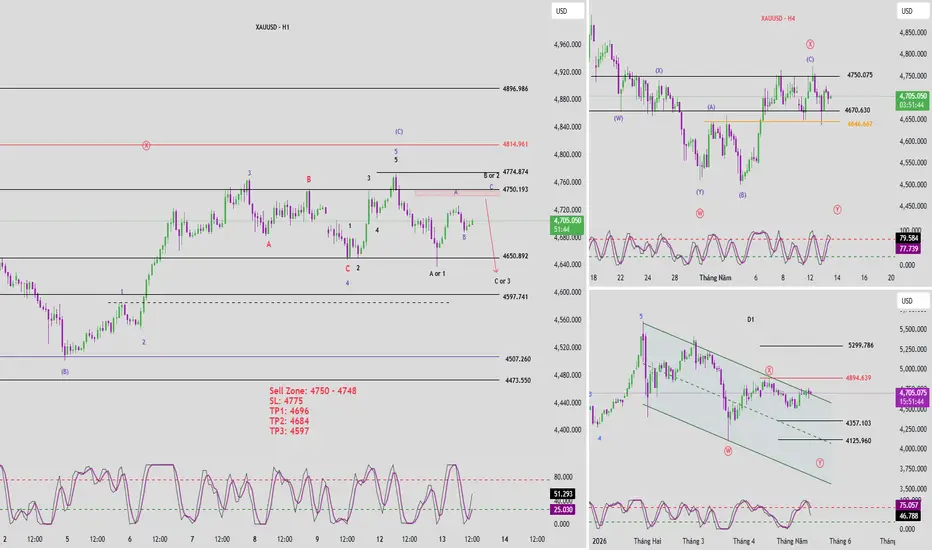Viewport: 932px width, 550px height.
Task: Select the red 4894.639 level label on D1
Action: pos(858,378)
